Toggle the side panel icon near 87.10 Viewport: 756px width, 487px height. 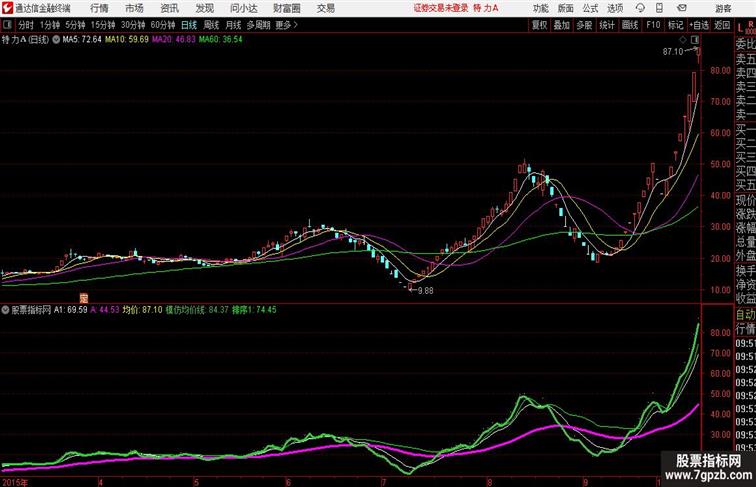[694, 40]
